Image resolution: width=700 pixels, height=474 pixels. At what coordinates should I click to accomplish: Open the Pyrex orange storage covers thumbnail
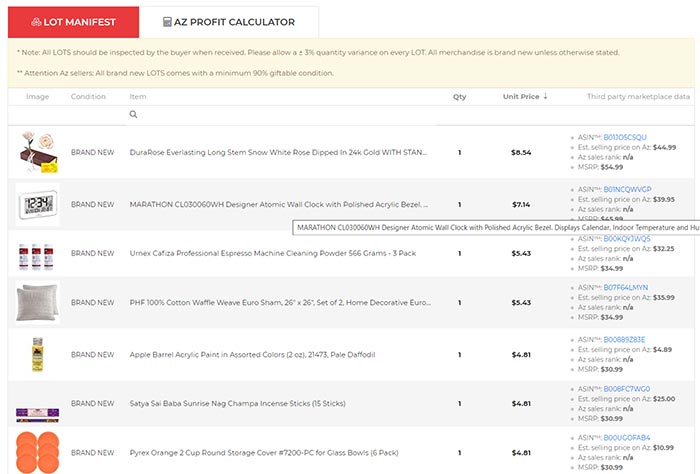38,452
